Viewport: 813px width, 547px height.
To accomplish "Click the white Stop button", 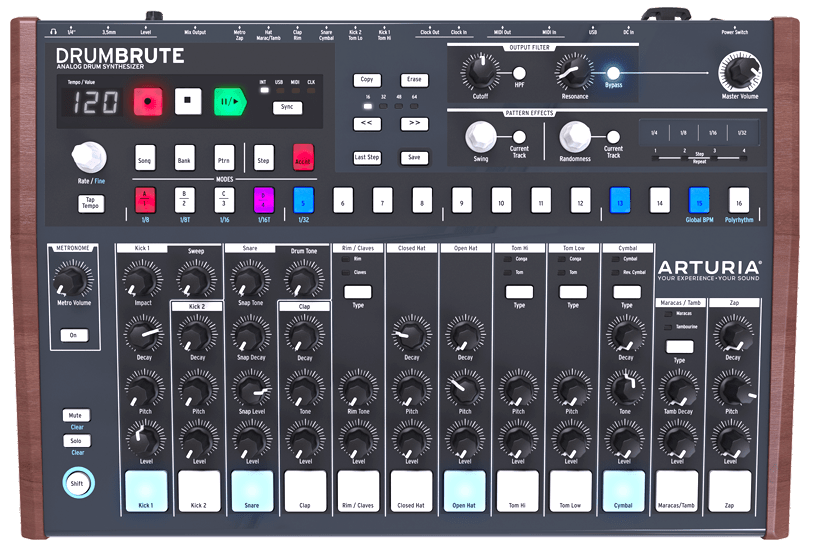I will (x=188, y=101).
